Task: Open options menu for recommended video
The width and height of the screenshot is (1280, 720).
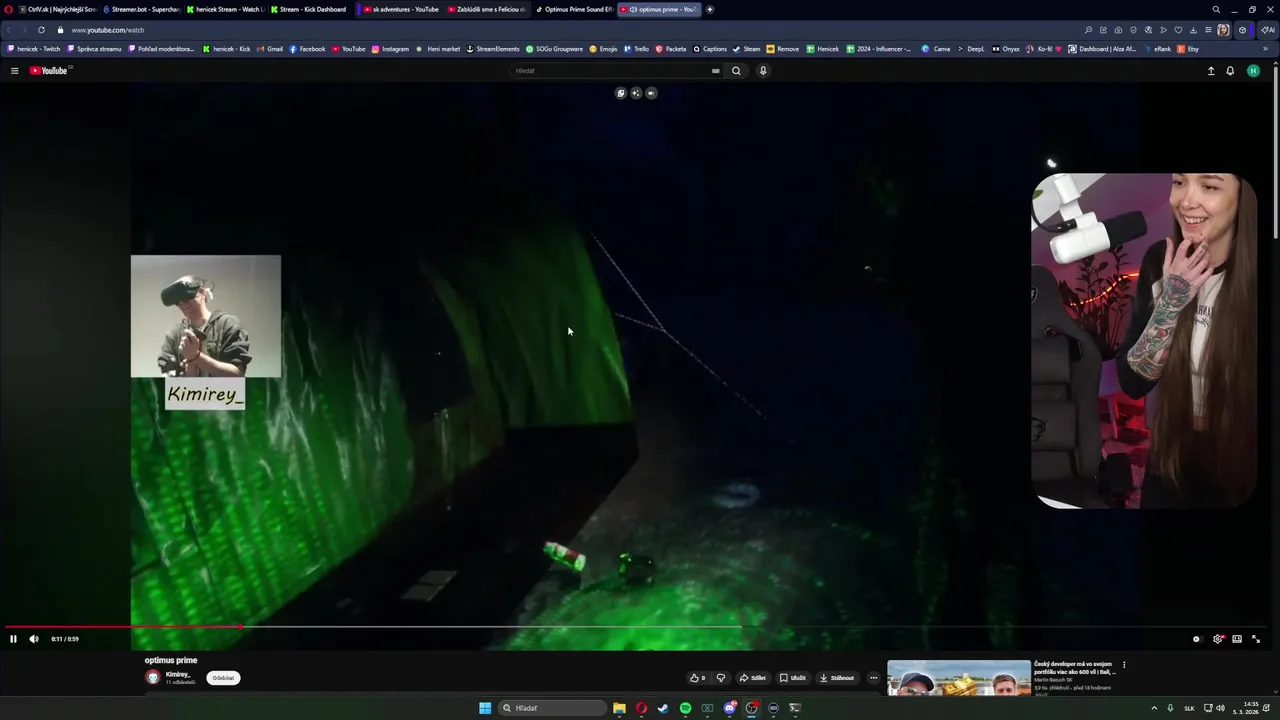Action: coord(1124,665)
